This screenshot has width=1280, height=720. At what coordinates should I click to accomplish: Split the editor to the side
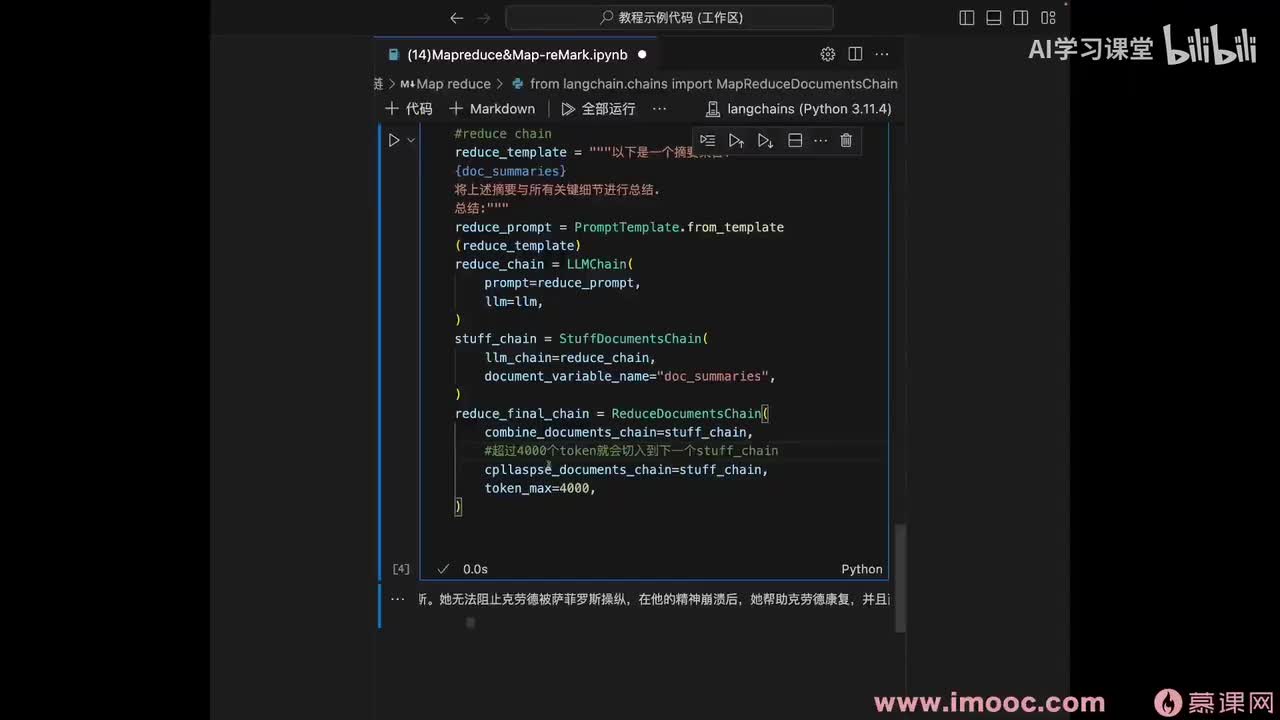(x=855, y=54)
